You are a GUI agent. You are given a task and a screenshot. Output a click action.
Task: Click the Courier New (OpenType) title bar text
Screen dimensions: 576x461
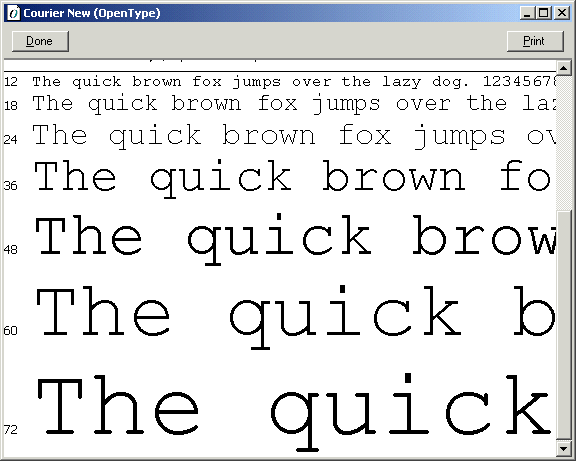[92, 13]
